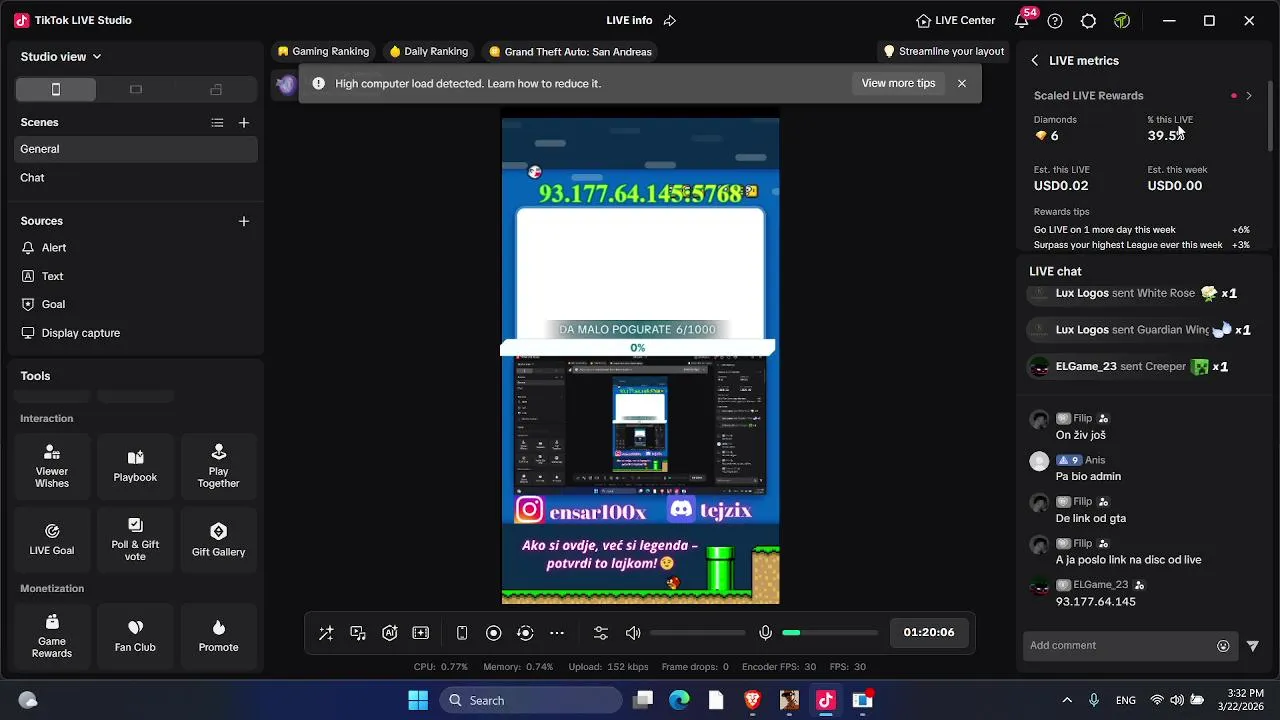Click the phone icon in the bottom toolbar
The width and height of the screenshot is (1280, 720).
coord(462,633)
